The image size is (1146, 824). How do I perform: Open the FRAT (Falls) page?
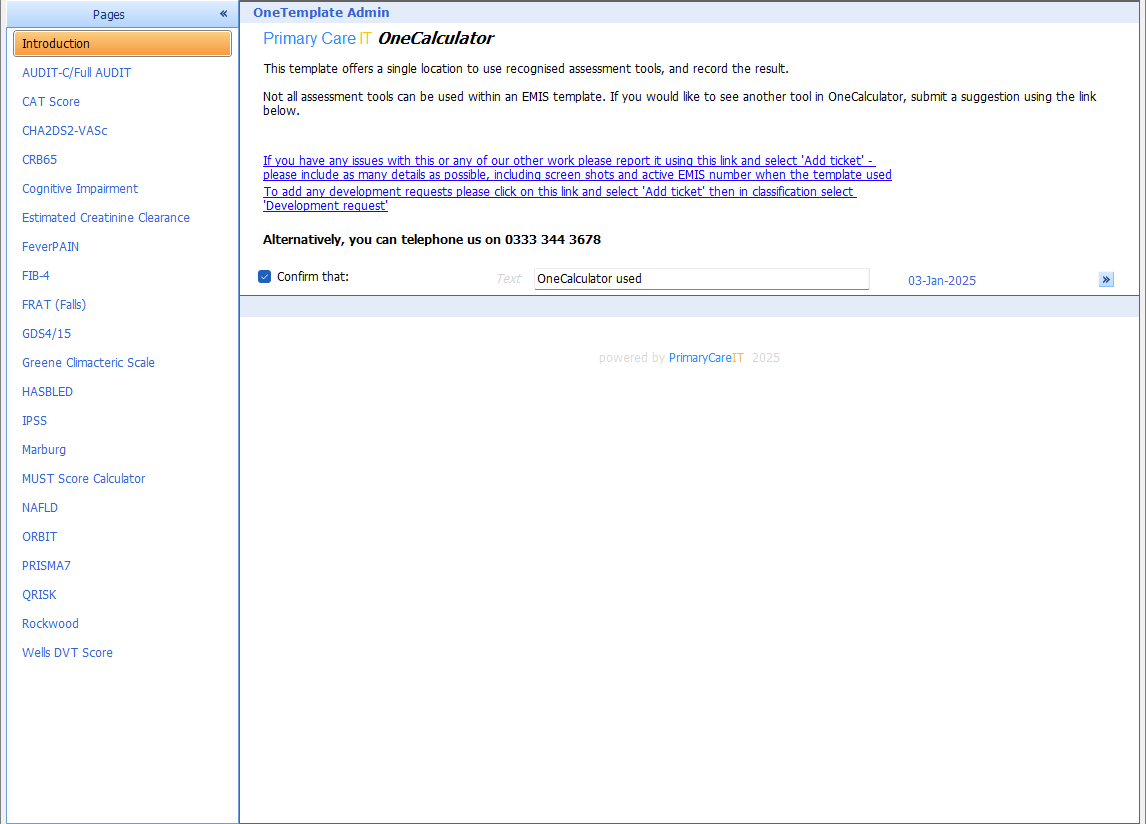54,305
